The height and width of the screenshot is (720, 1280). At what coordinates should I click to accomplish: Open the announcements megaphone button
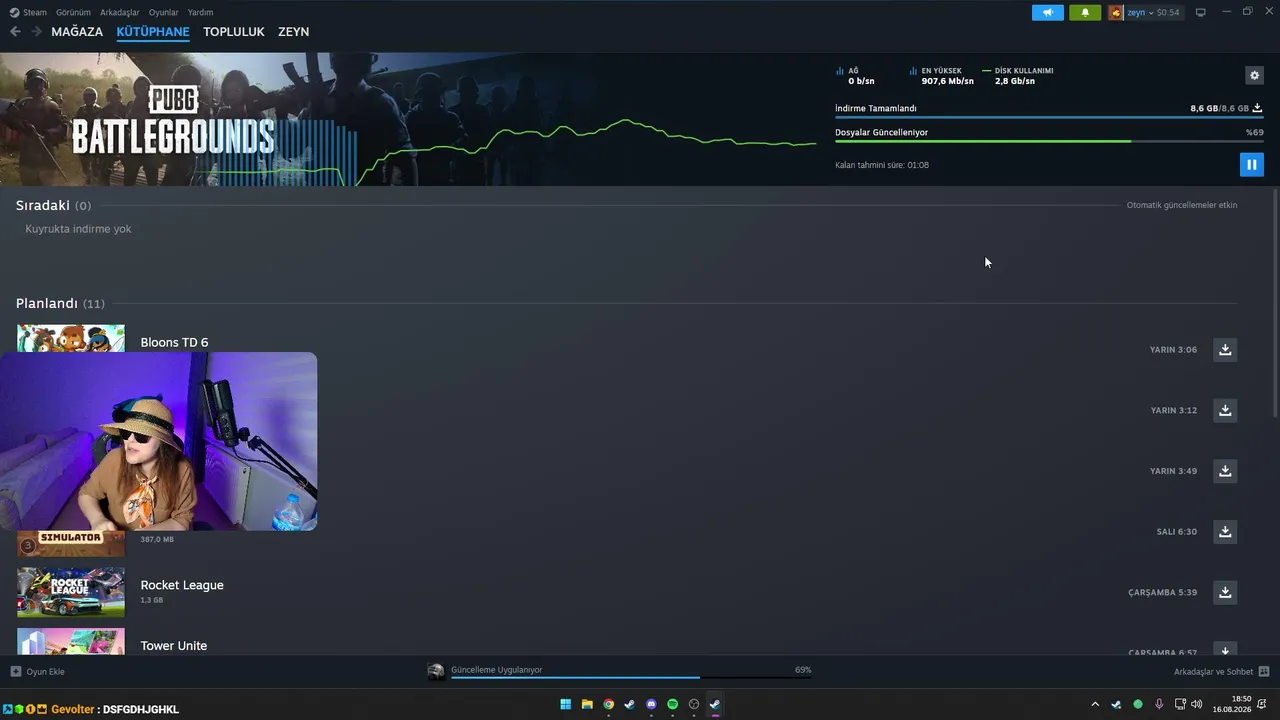pos(1048,13)
